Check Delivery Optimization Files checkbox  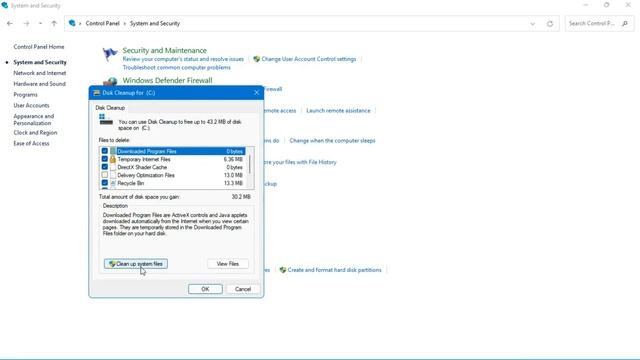pyautogui.click(x=105, y=175)
